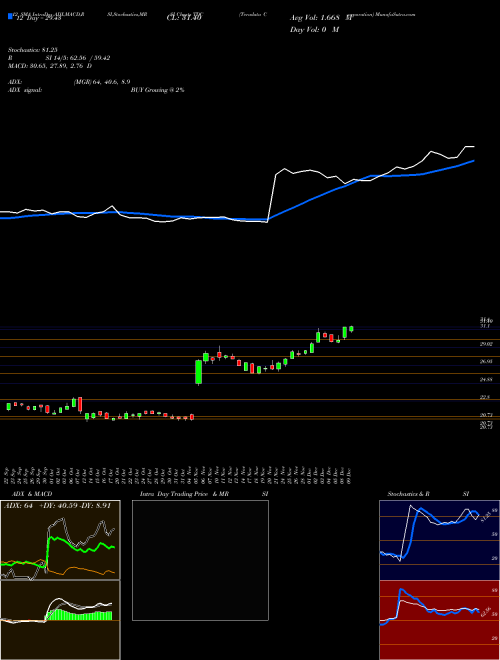The height and width of the screenshot is (660, 500).
Task: Click the 'MACD: 30.65, 27.89, 2.76 D' line
Action: coord(50,66)
